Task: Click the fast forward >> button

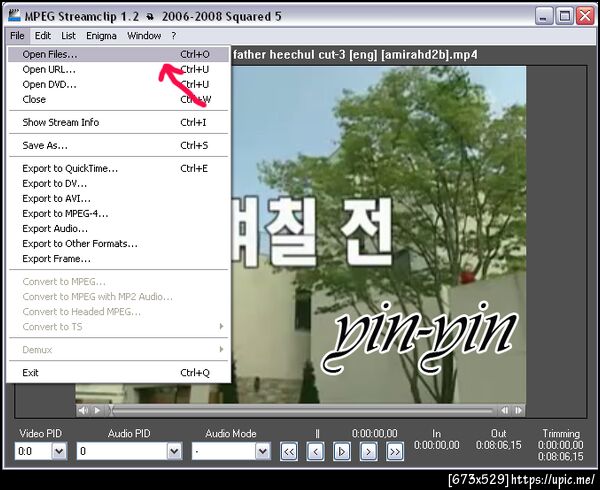Action: coord(395,452)
